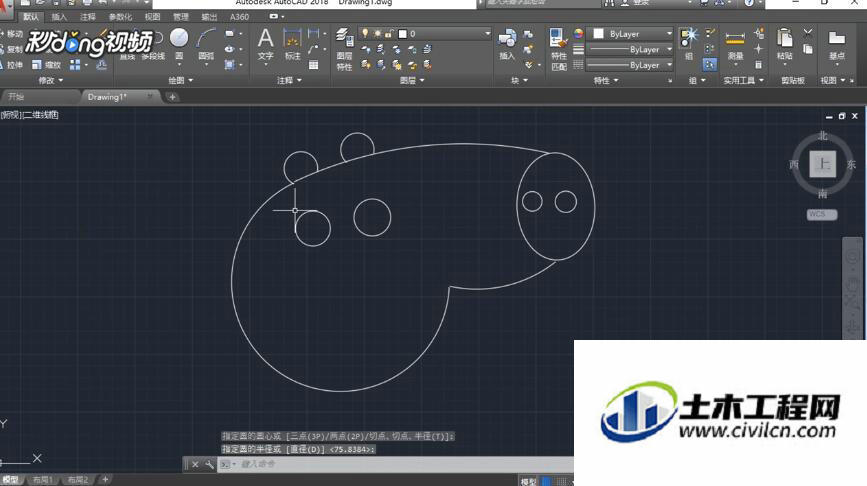Click the ViewCube 上 (Top) face
The width and height of the screenshot is (867, 486).
tap(822, 164)
